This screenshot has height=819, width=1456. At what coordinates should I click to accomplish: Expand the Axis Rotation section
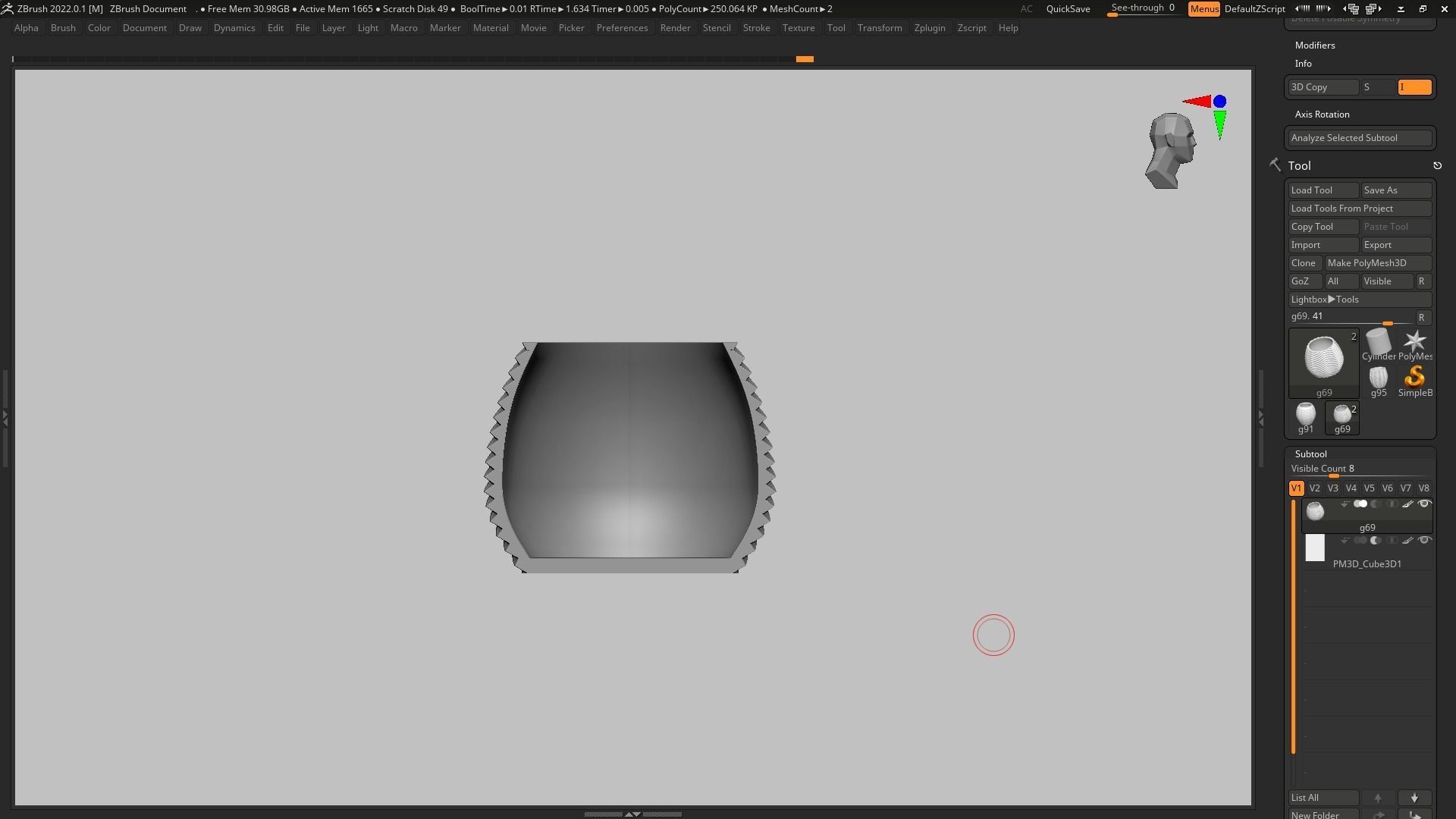coord(1322,115)
